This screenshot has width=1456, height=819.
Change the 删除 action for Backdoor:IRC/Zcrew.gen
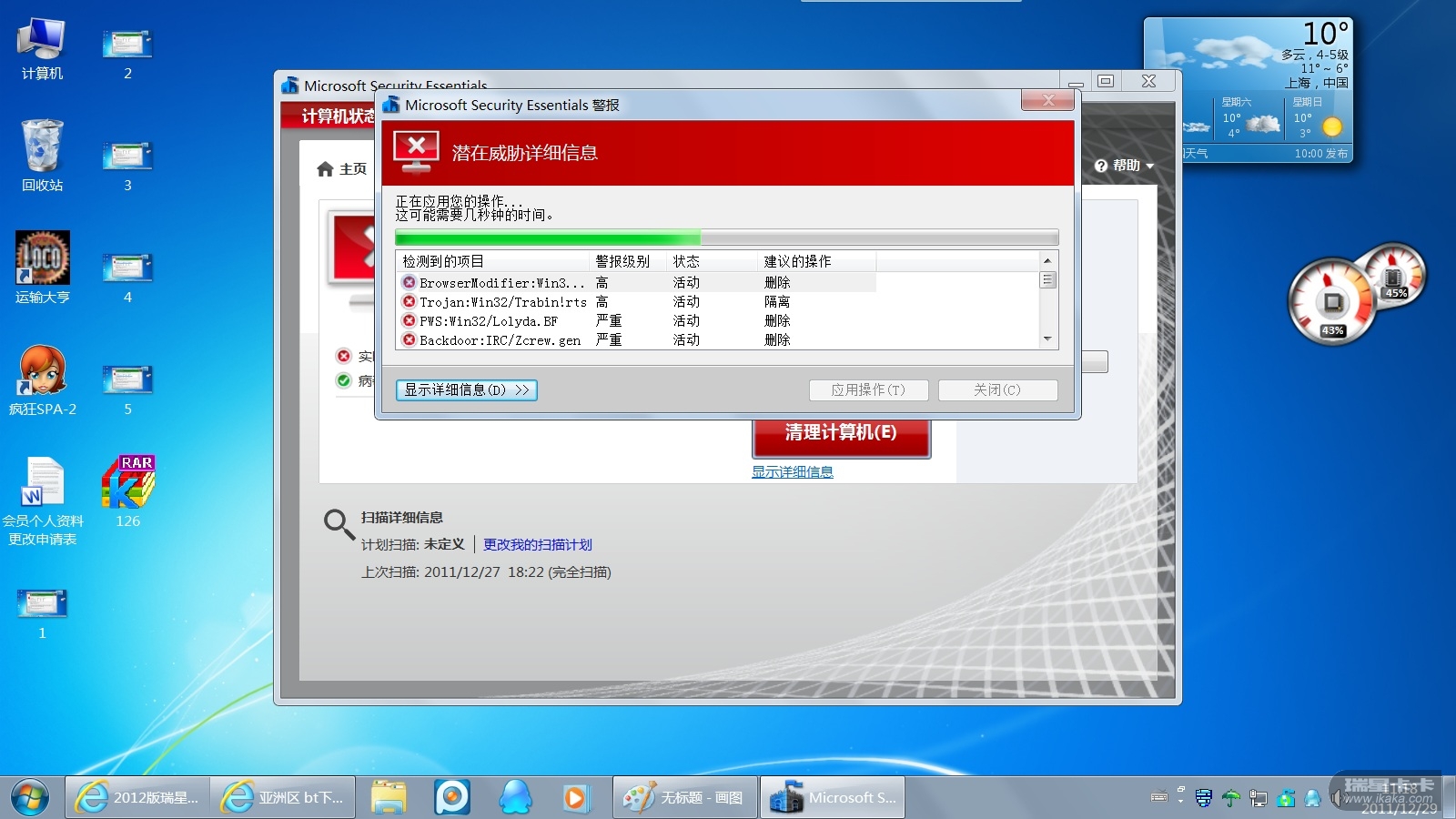click(x=777, y=340)
